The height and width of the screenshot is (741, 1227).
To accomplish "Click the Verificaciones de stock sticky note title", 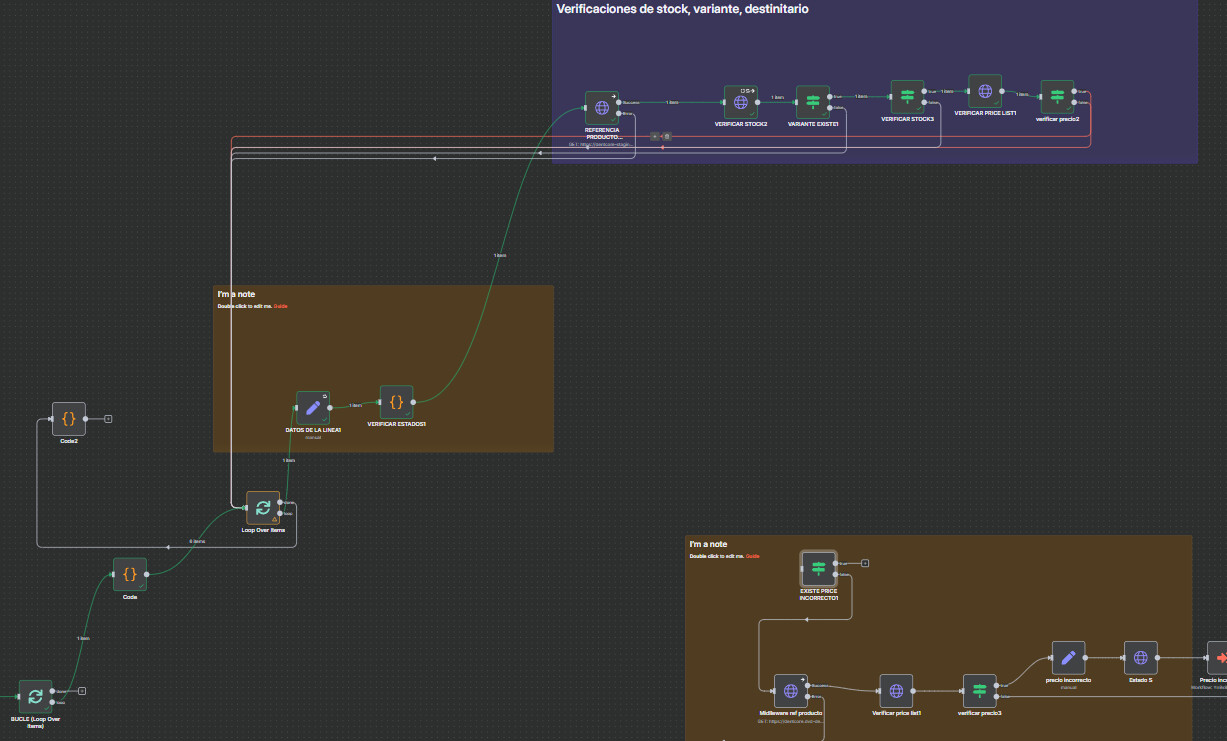I will click(x=682, y=9).
